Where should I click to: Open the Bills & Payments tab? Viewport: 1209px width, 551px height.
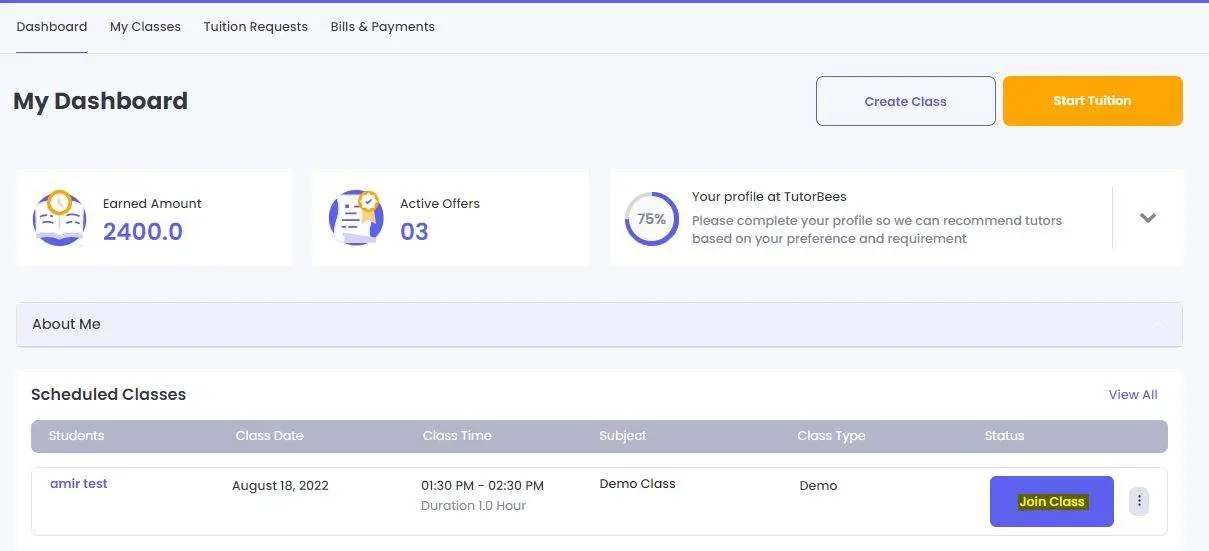pyautogui.click(x=382, y=27)
